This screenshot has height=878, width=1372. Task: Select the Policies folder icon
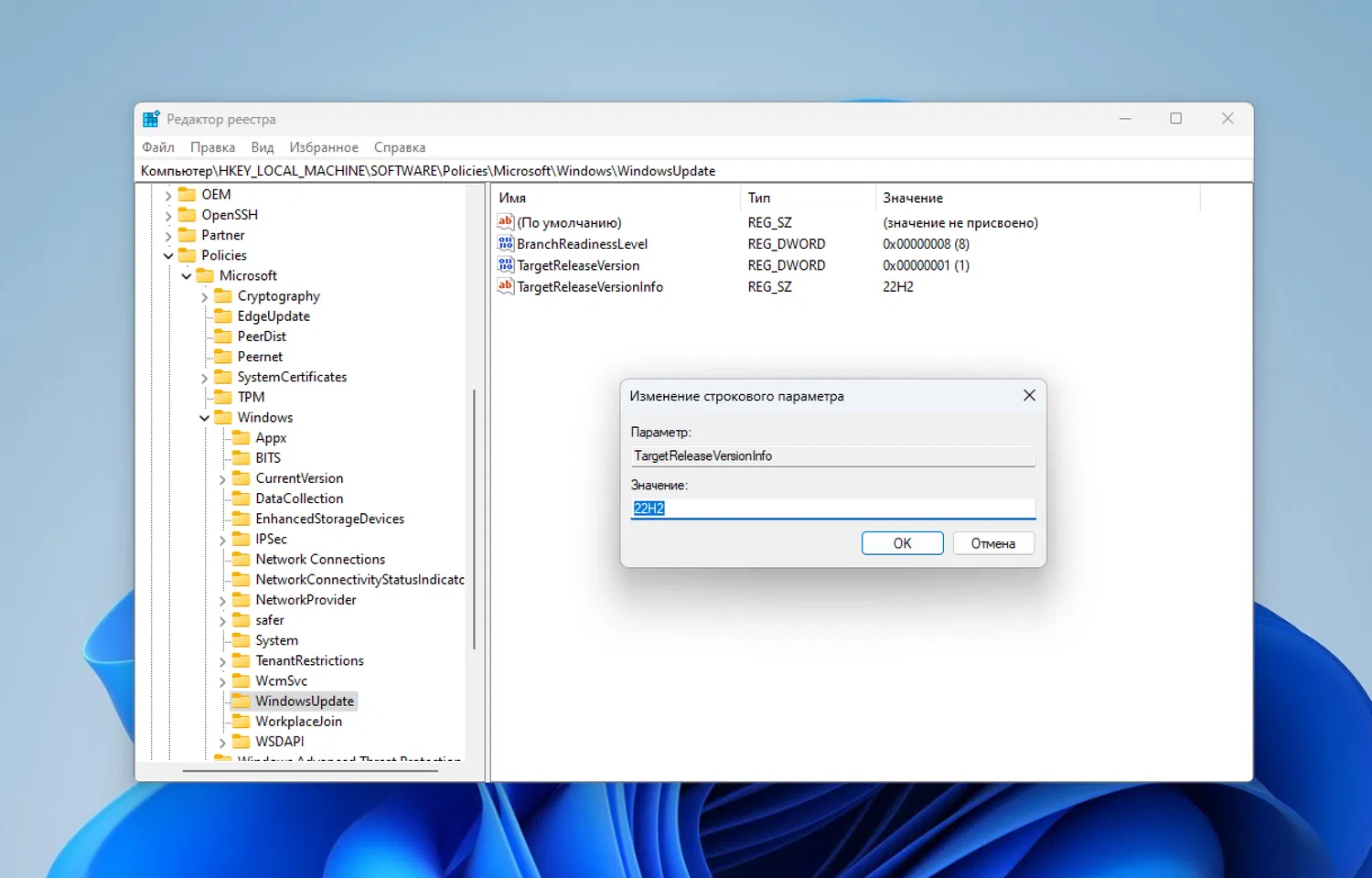[x=188, y=254]
